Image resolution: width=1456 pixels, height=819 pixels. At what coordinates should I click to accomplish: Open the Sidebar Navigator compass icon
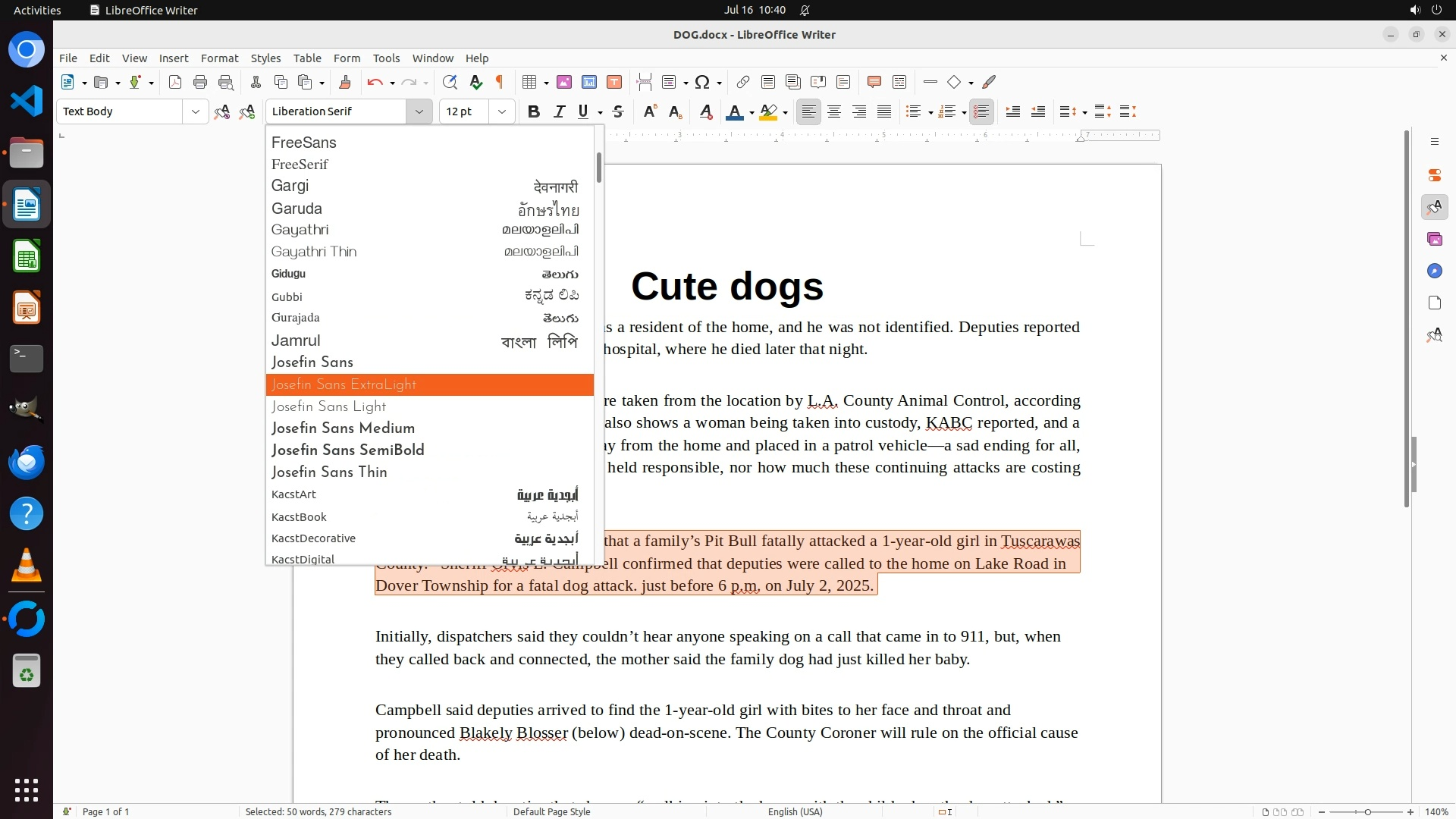(1434, 271)
